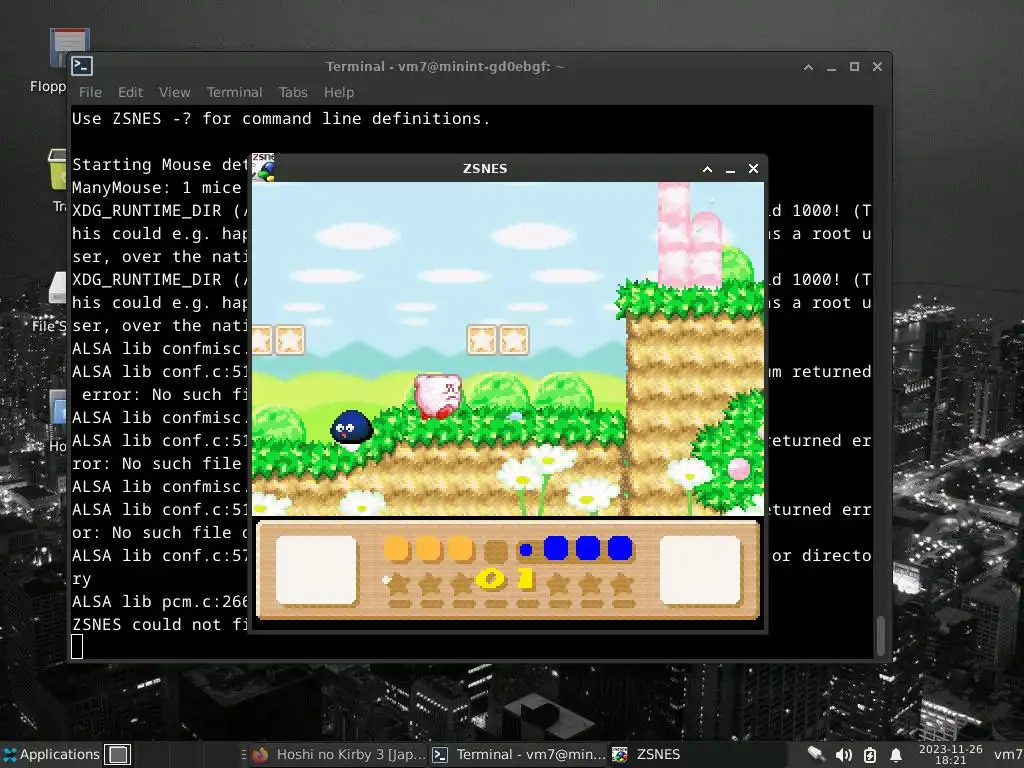Close the ZSNES emulator window

click(x=753, y=168)
